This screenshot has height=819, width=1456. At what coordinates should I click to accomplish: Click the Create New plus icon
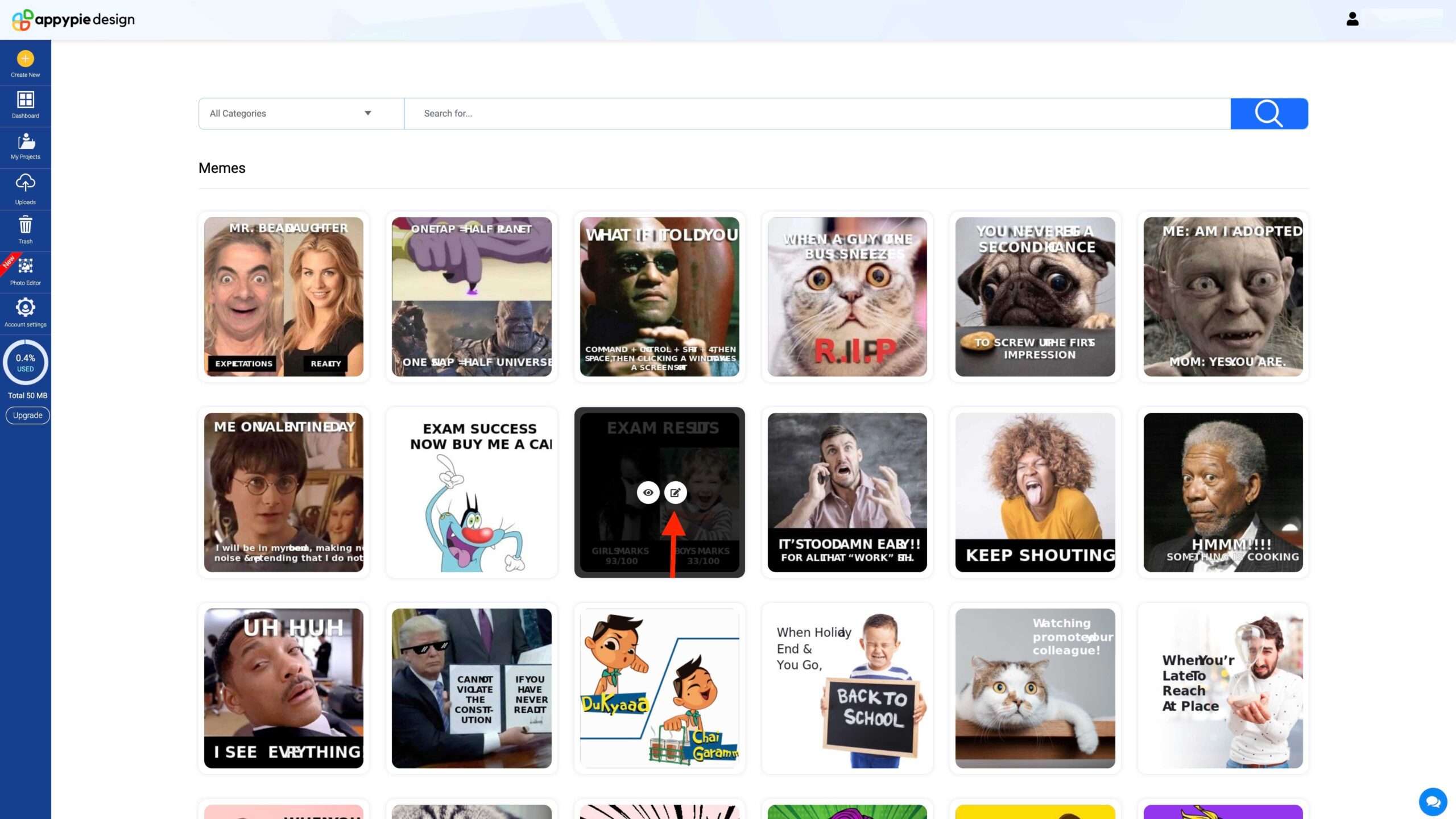(25, 59)
